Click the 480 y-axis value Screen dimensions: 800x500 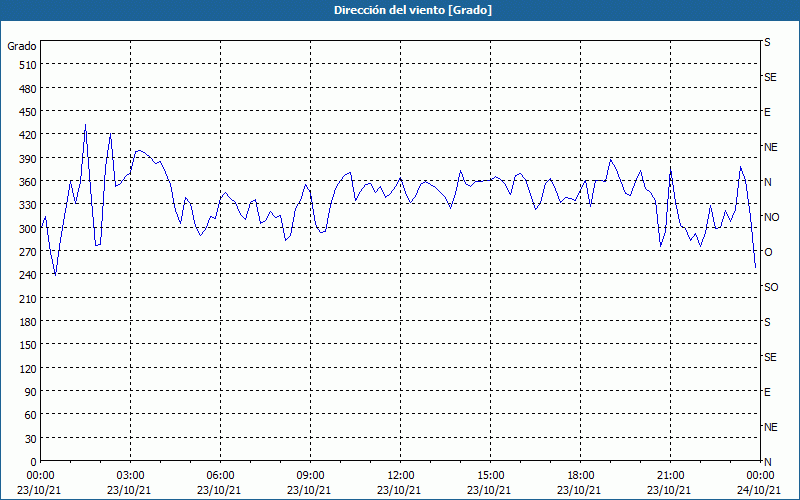point(28,89)
